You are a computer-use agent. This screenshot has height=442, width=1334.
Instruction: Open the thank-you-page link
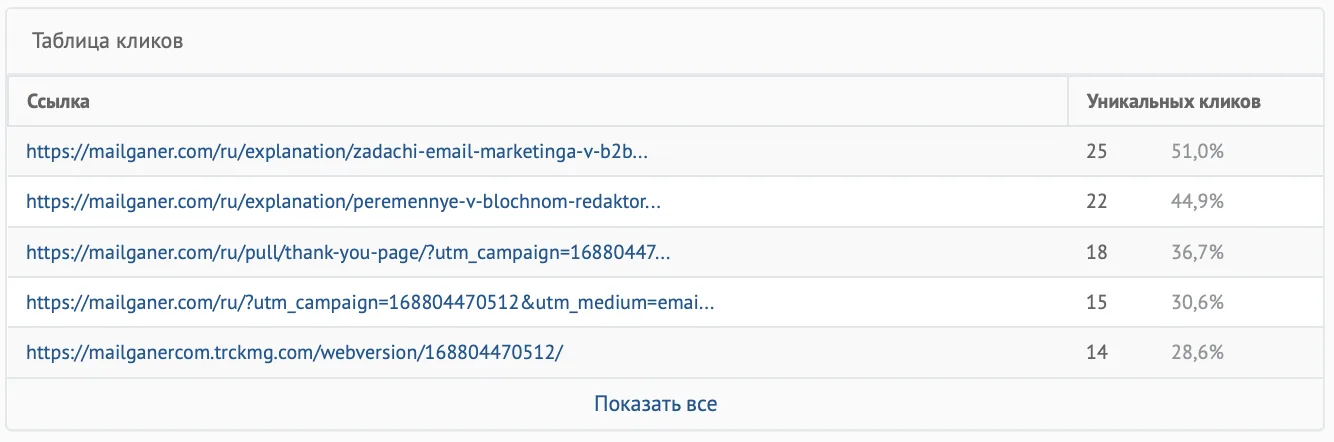tap(348, 252)
